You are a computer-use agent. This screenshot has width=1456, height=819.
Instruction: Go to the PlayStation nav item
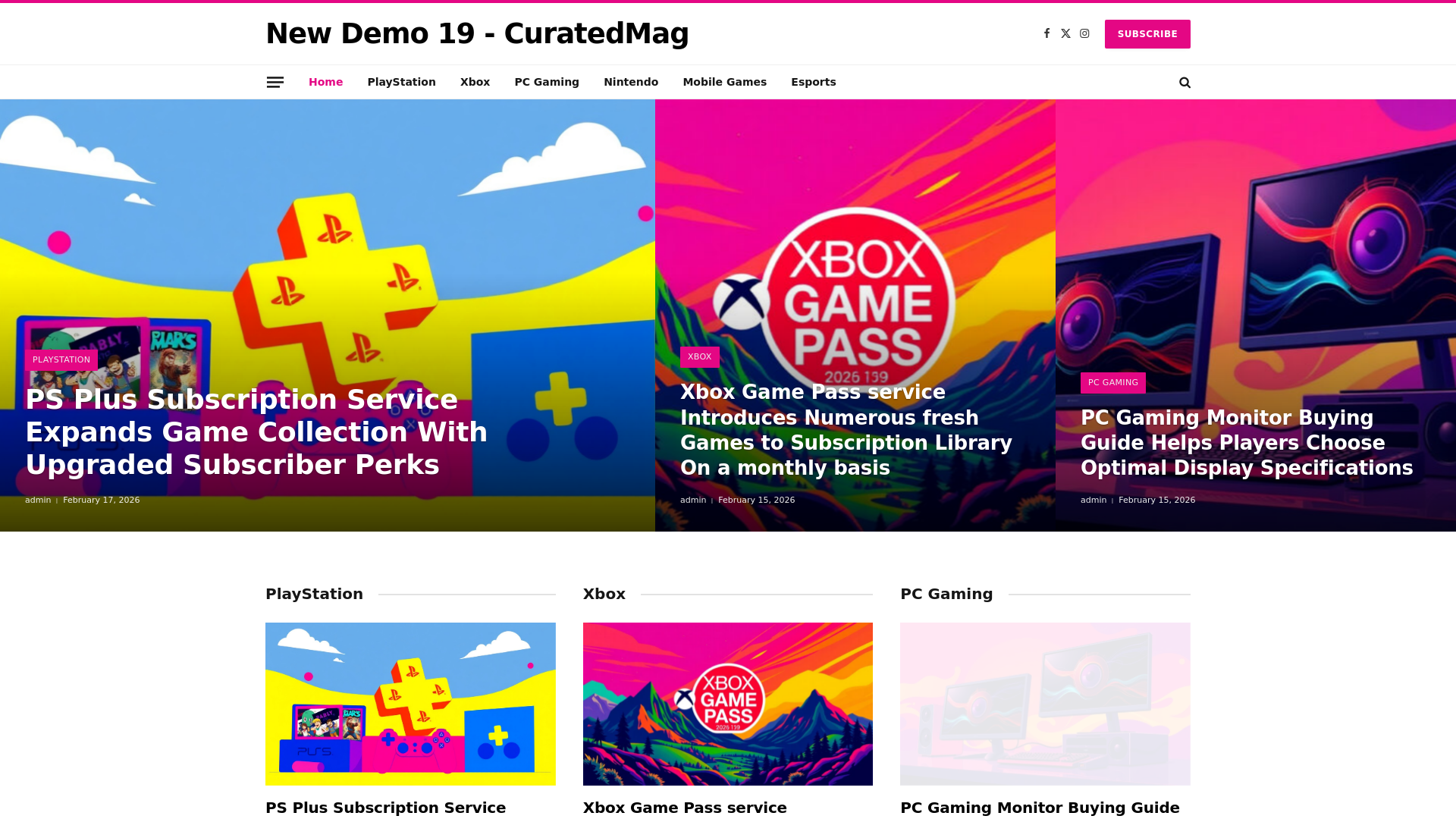401,82
